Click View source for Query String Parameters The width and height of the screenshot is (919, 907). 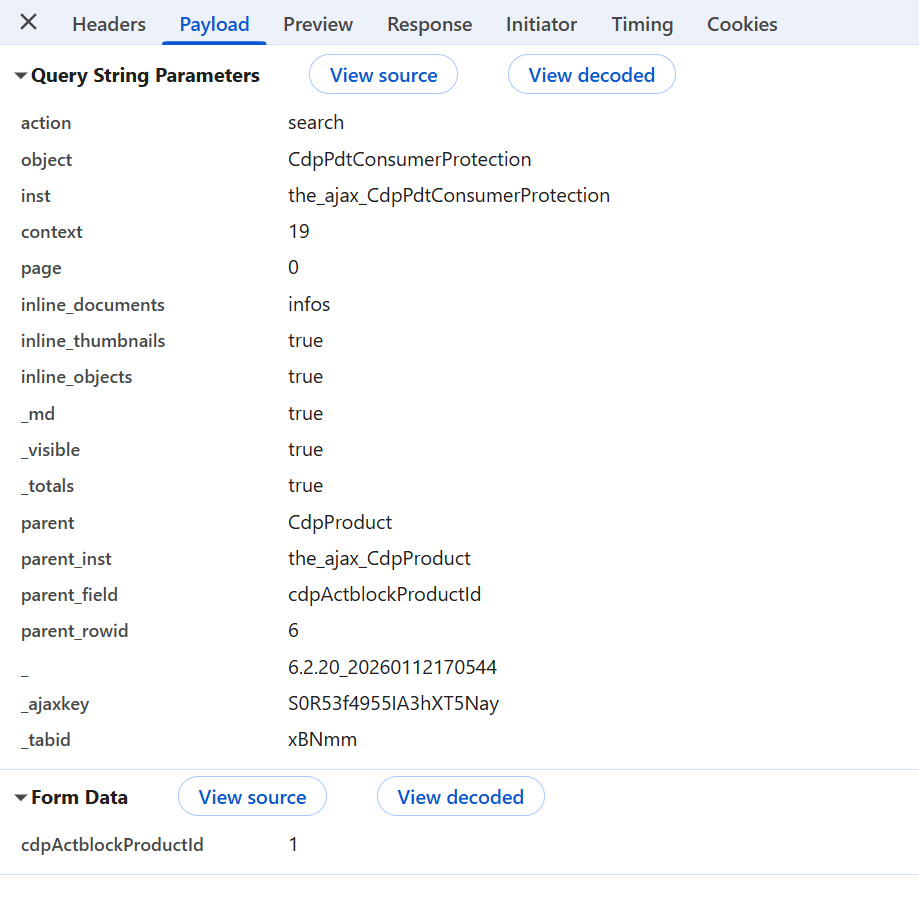pyautogui.click(x=383, y=75)
